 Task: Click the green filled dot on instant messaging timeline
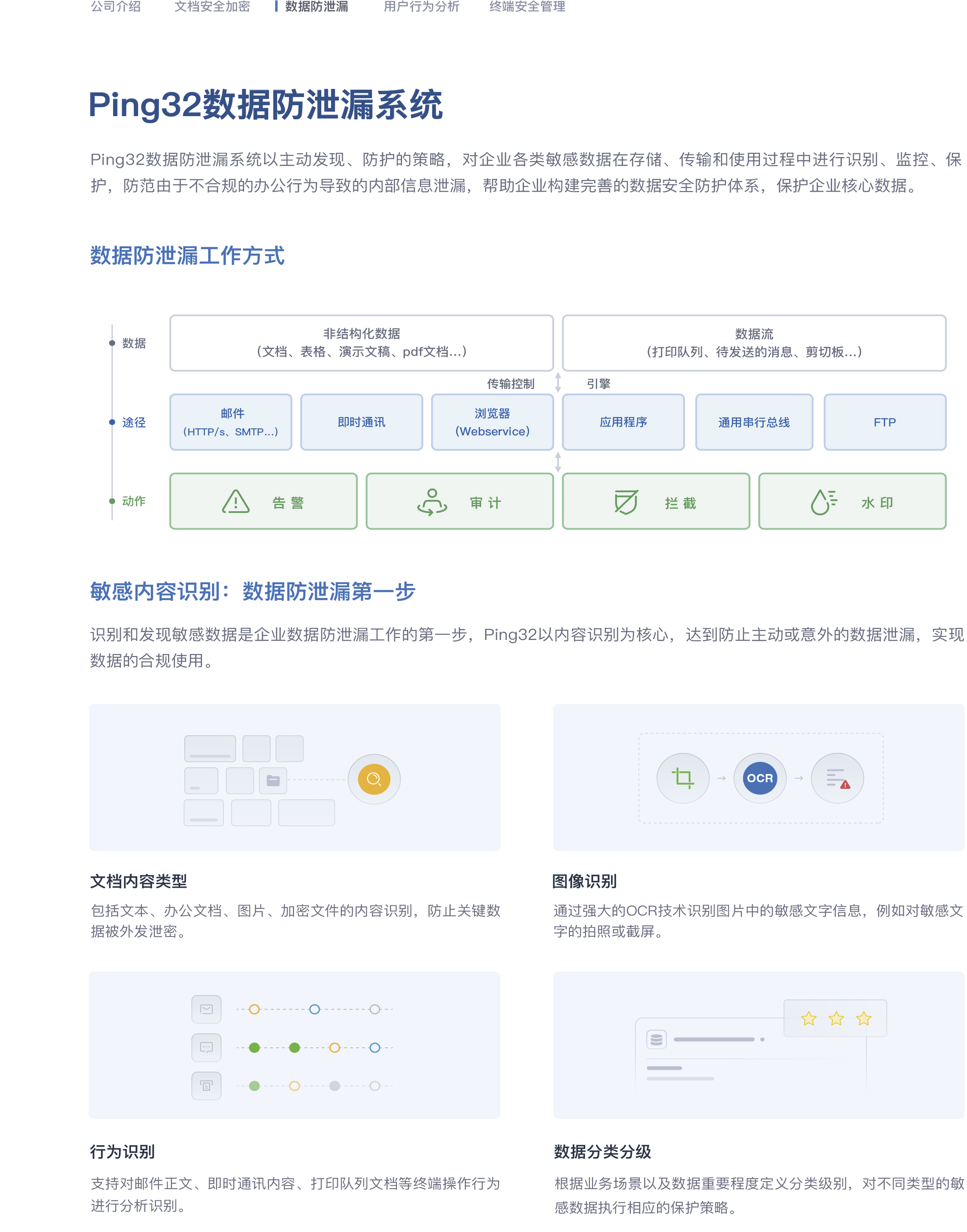pyautogui.click(x=255, y=1048)
